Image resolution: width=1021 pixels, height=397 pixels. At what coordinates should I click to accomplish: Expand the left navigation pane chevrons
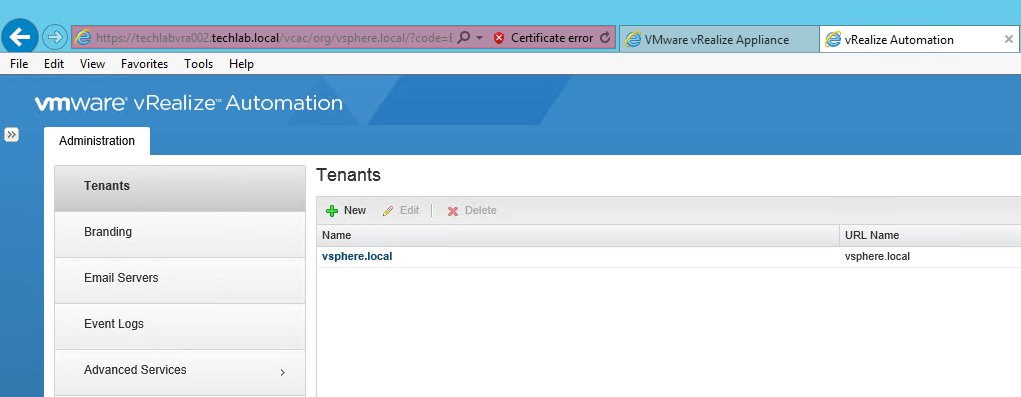coord(12,135)
